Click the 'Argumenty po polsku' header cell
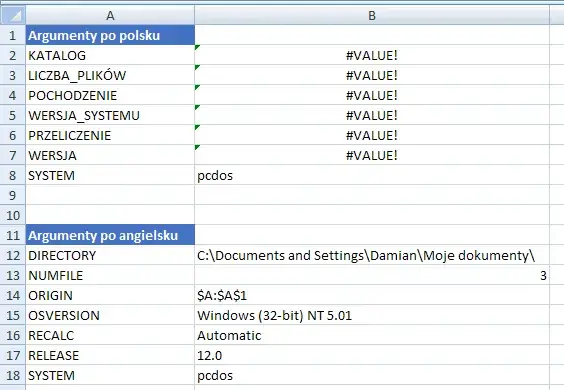Screen dimensions: 564x390 pos(110,35)
